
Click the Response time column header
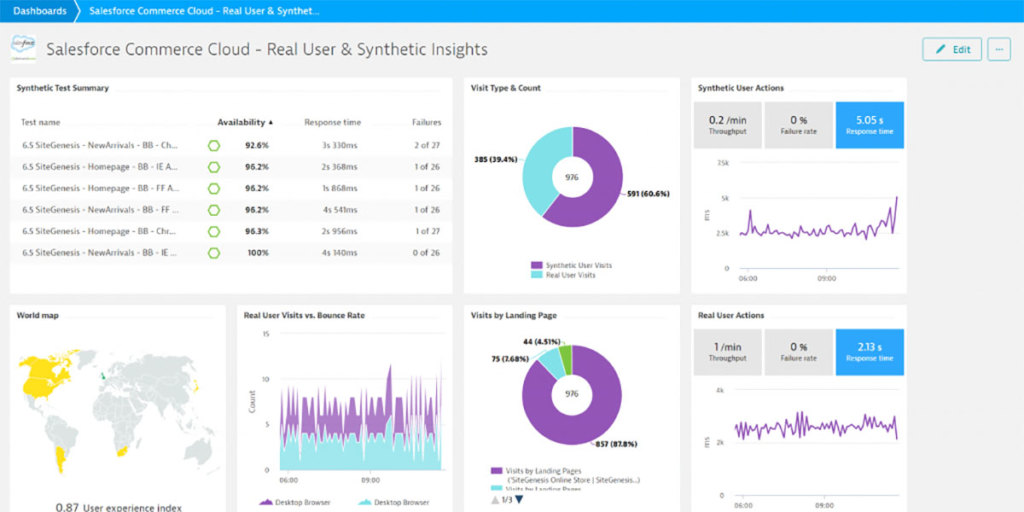(x=332, y=122)
